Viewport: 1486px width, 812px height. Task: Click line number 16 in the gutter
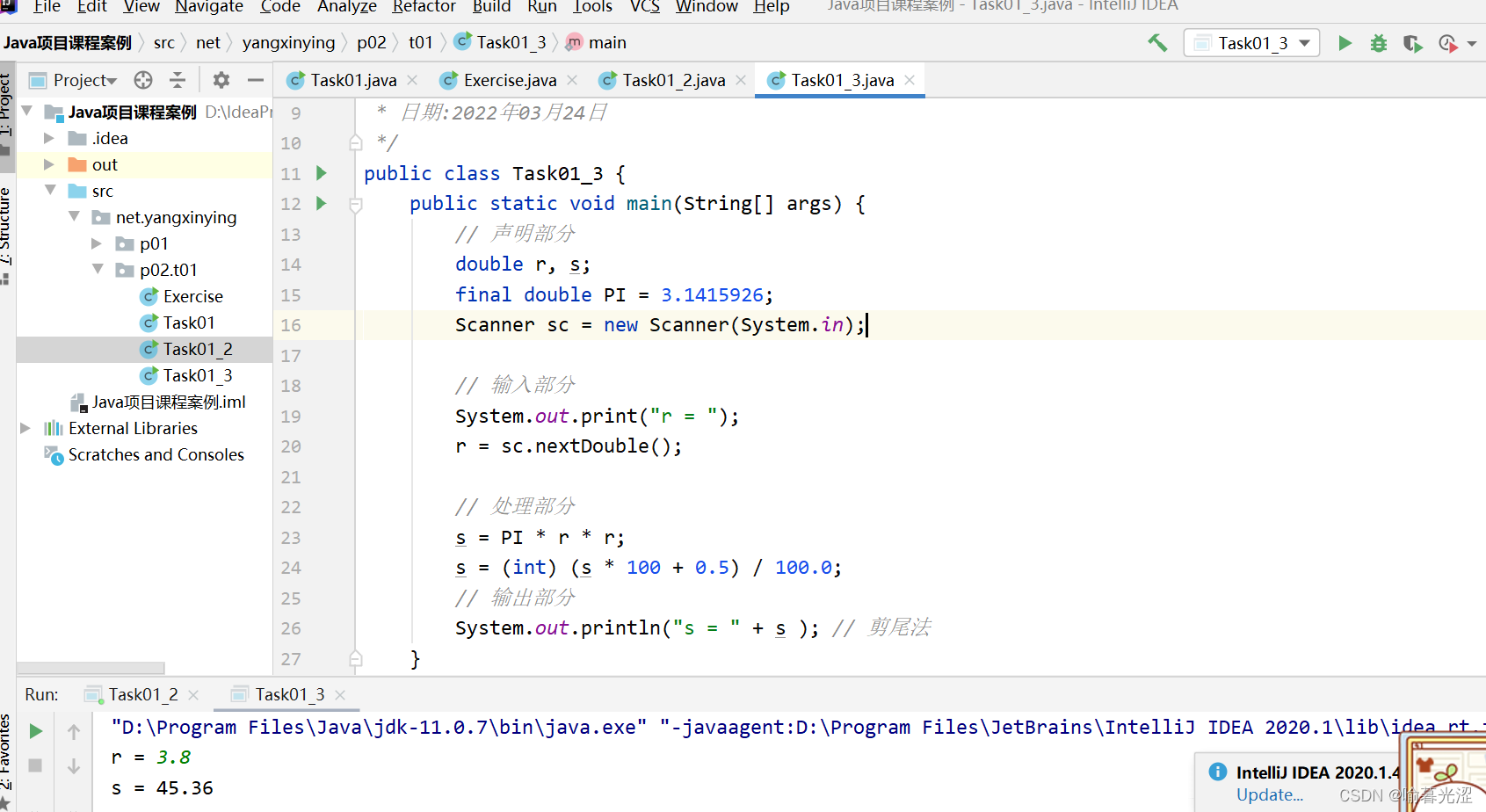(x=291, y=325)
